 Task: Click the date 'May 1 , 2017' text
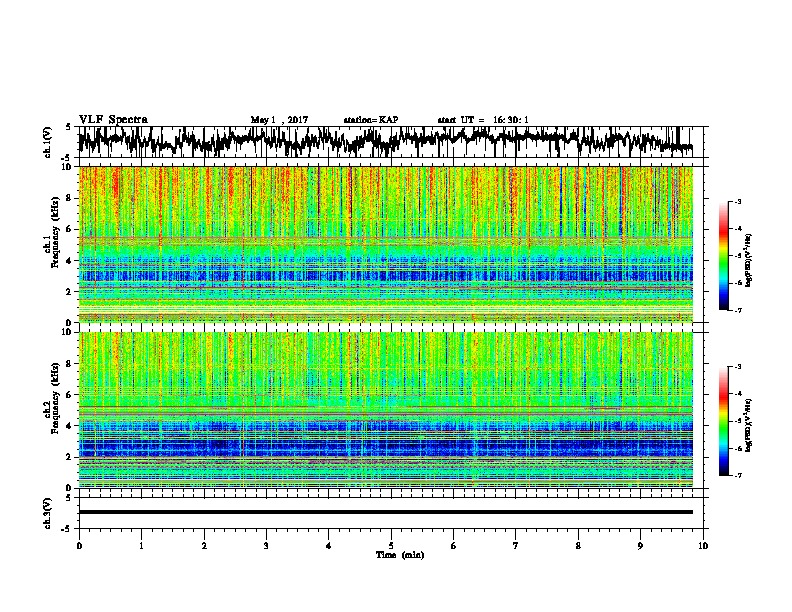tap(279, 120)
